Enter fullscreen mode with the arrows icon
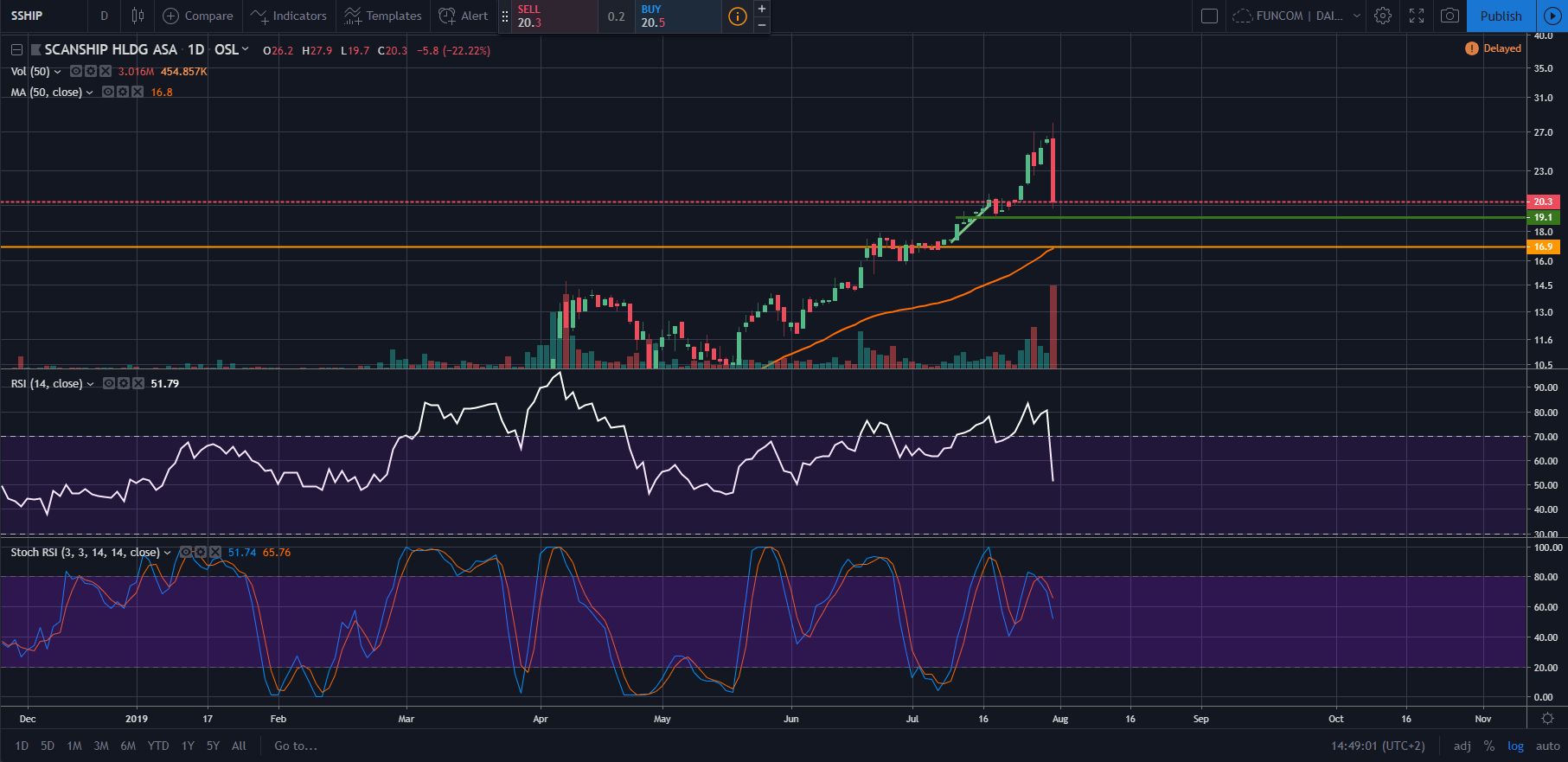Screen dimensions: 1568x762 tap(1417, 16)
